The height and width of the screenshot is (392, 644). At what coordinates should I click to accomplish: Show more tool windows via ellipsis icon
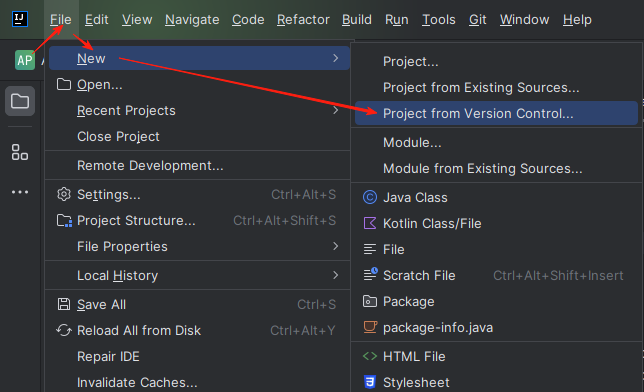point(20,192)
